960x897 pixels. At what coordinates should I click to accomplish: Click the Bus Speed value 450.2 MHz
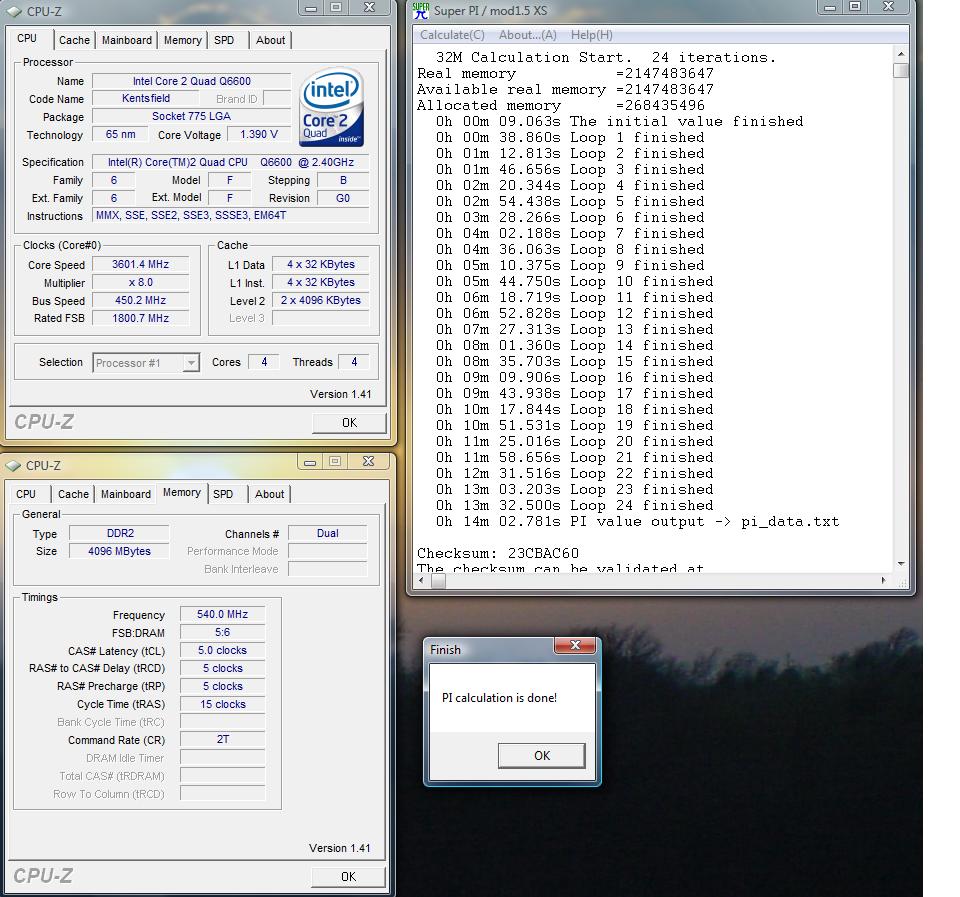coord(140,301)
